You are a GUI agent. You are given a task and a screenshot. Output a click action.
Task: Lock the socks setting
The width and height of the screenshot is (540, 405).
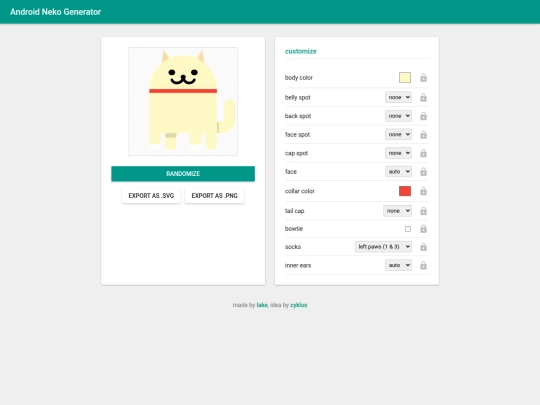click(423, 247)
